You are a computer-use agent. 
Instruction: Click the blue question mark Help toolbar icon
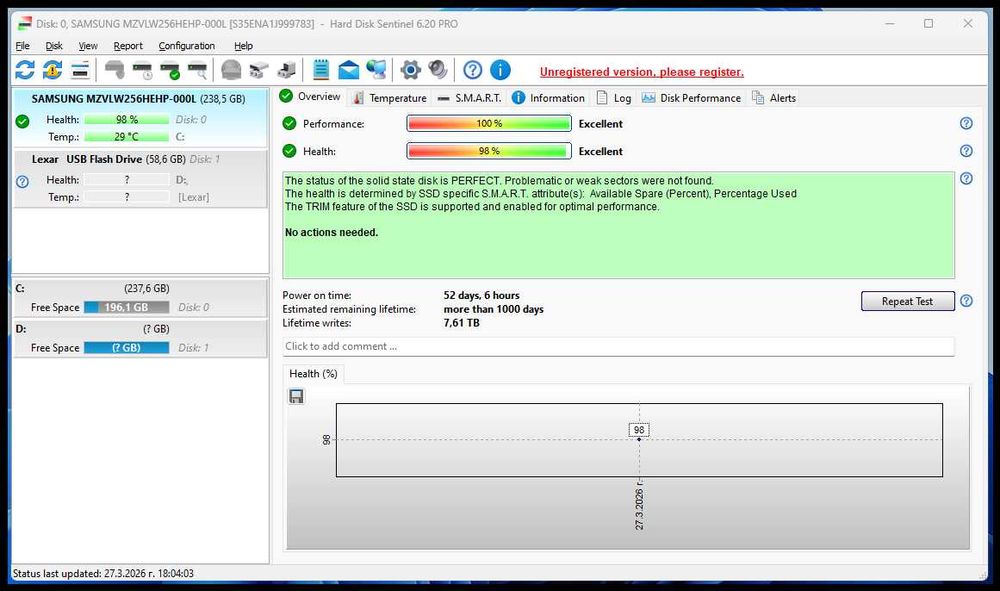pos(473,70)
